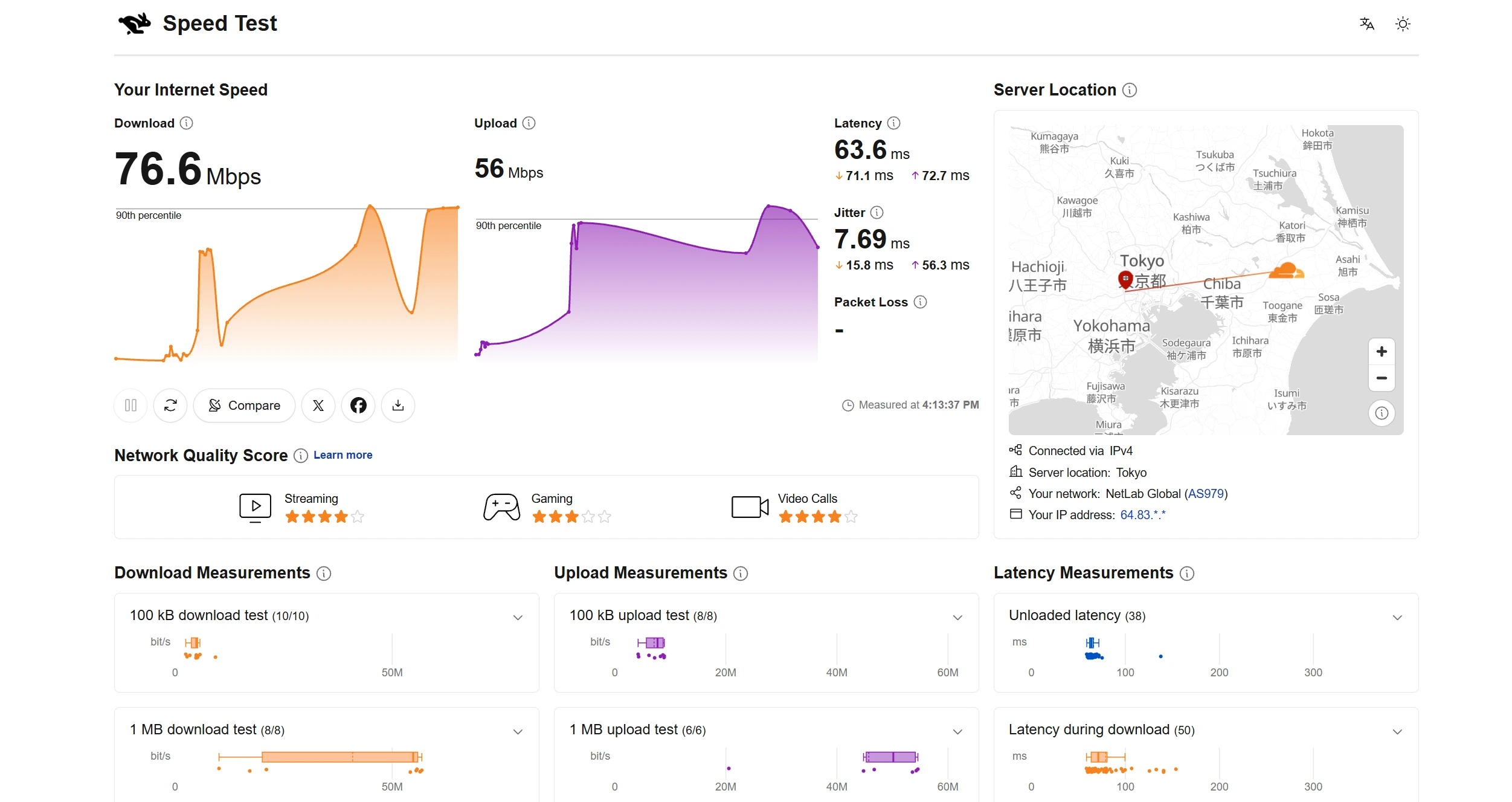Zoom out on the server map
1512x802 pixels.
tap(1382, 378)
